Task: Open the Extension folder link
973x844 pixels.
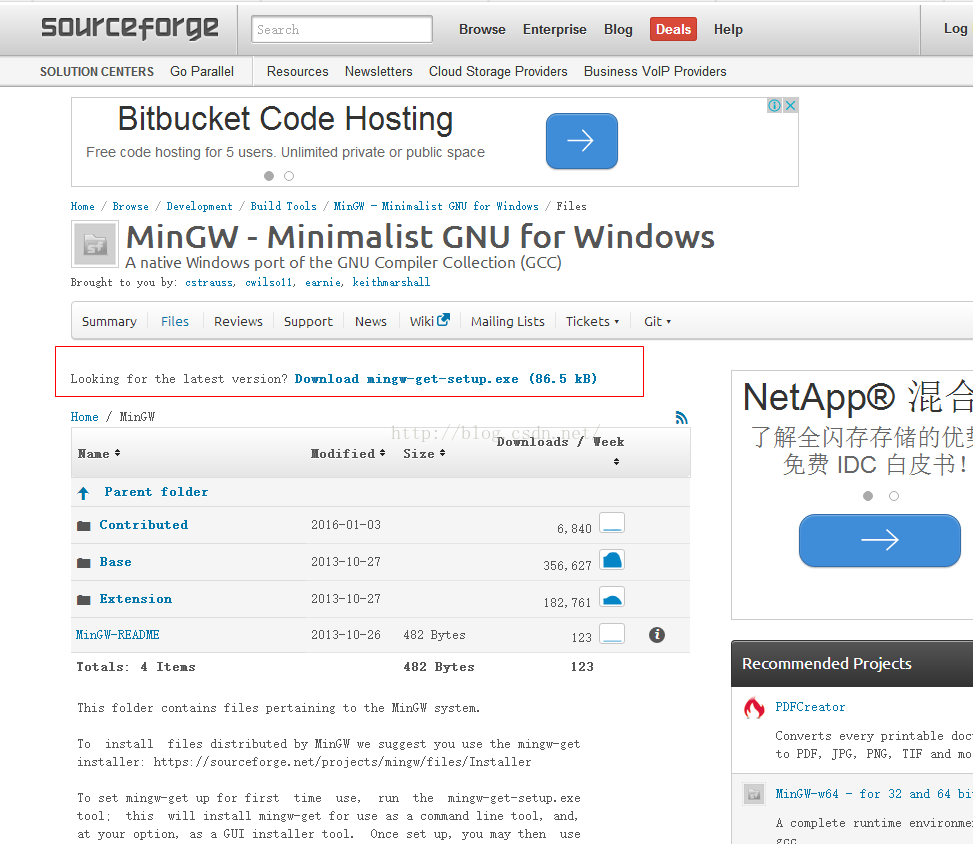Action: coord(136,599)
